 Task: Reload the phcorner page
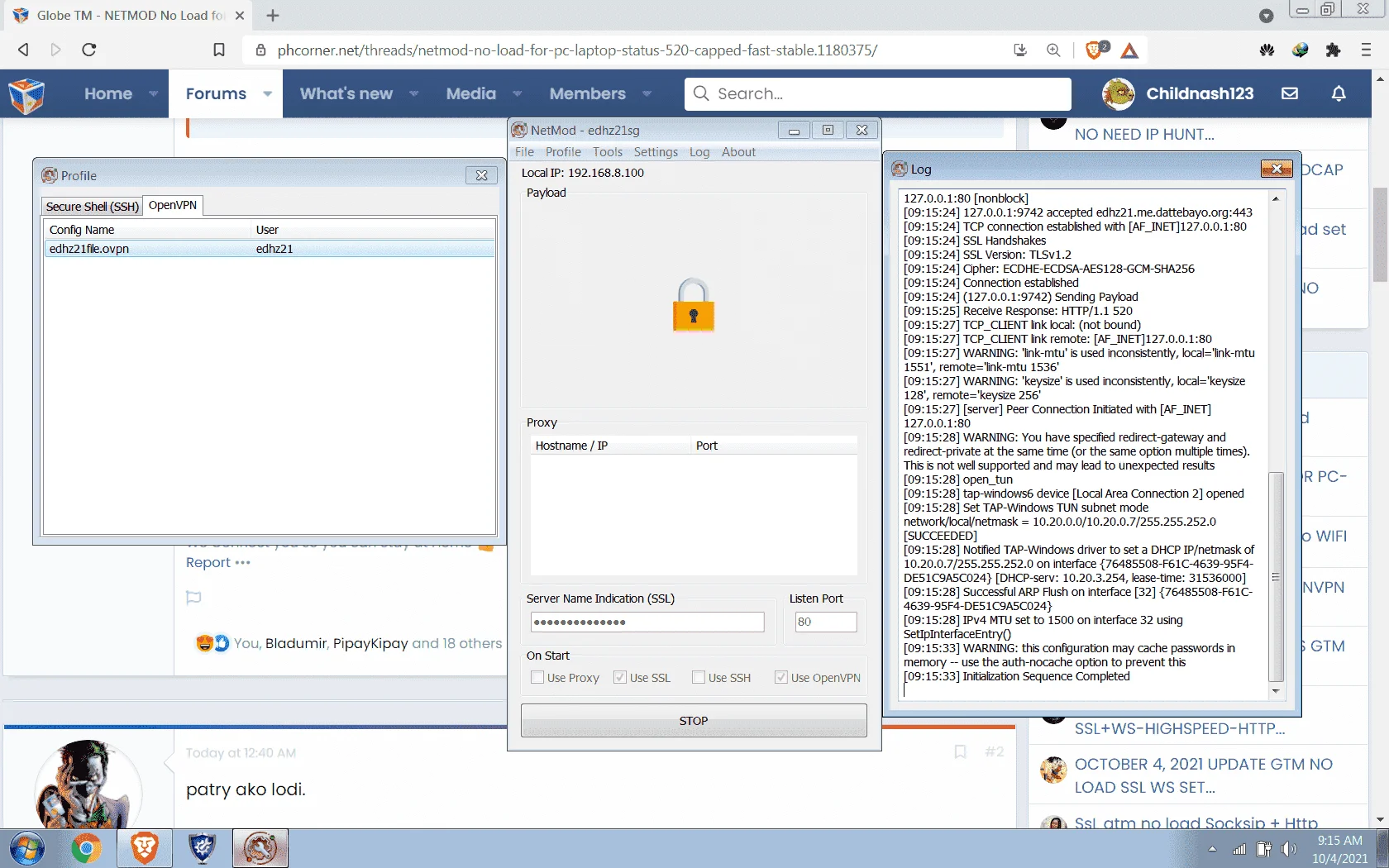pos(89,50)
